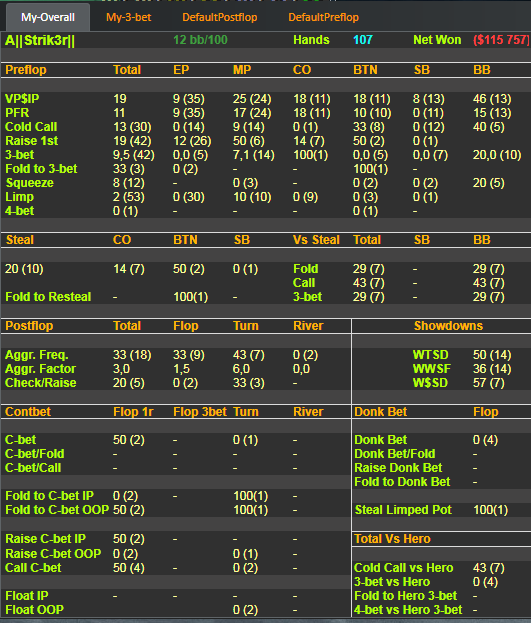Image resolution: width=531 pixels, height=623 pixels.
Task: Open the My-3-bet tab
Action: point(128,17)
